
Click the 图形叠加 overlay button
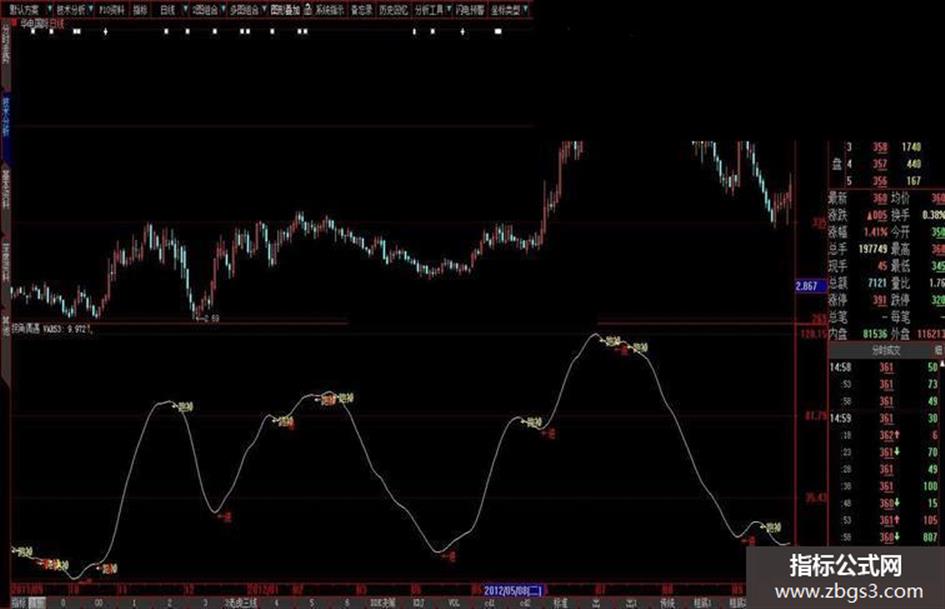(284, 10)
